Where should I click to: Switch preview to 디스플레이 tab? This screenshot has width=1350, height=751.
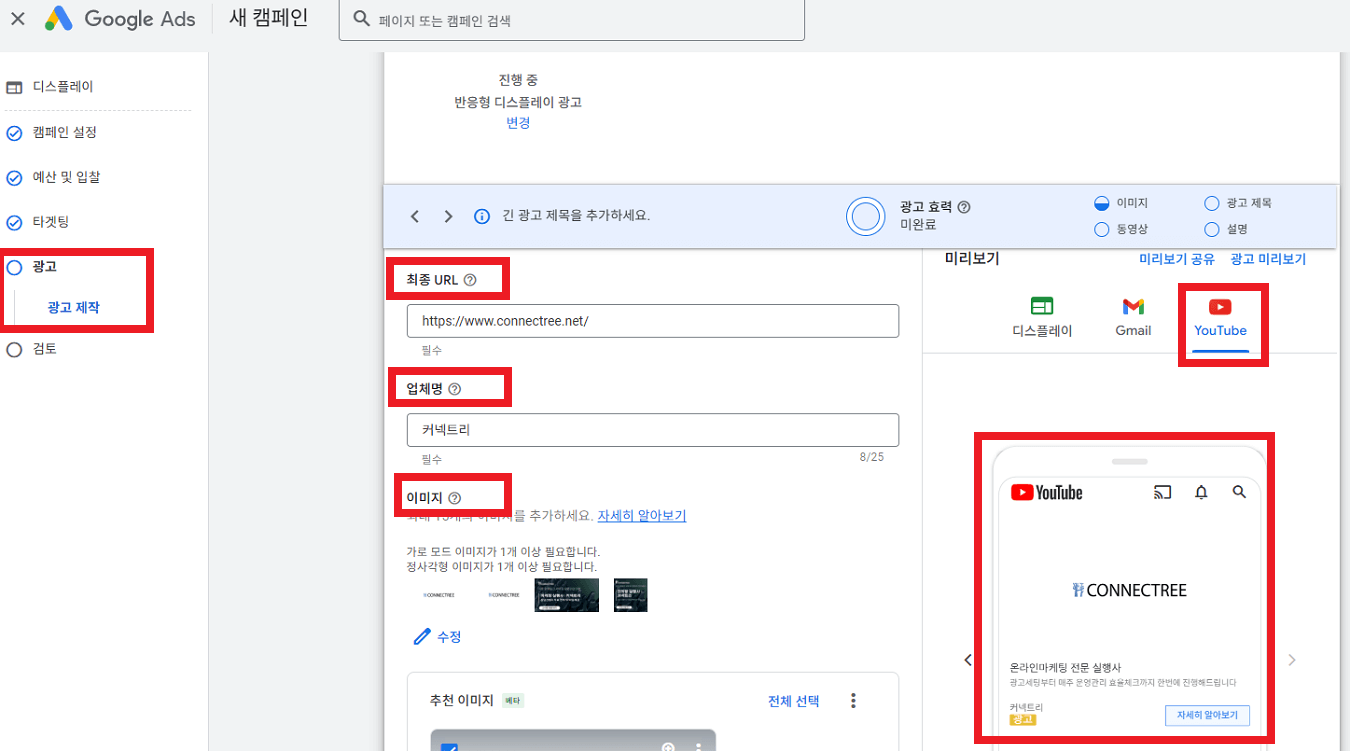click(x=1042, y=317)
